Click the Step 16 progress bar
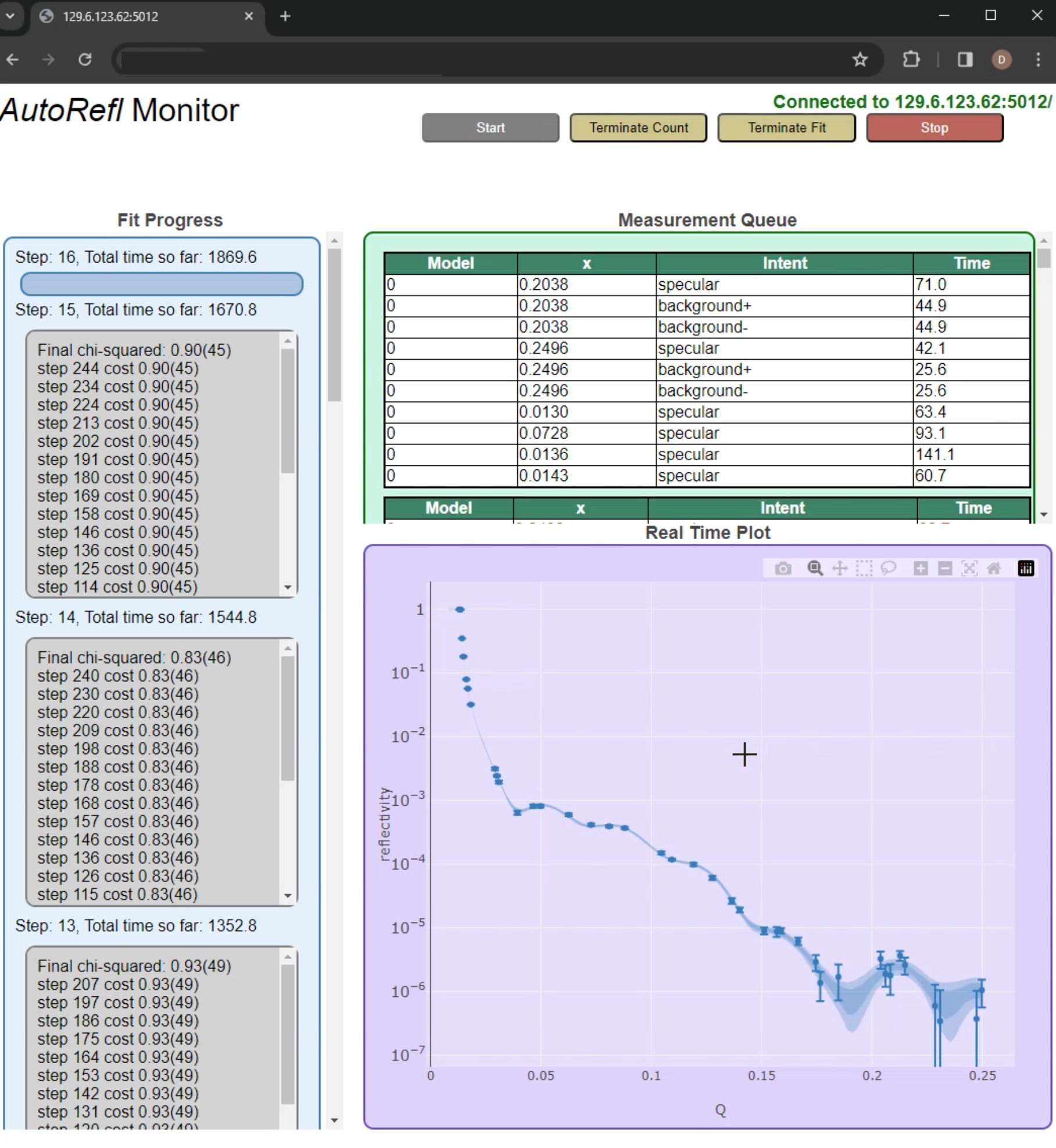The width and height of the screenshot is (1056, 1148). coord(162,284)
